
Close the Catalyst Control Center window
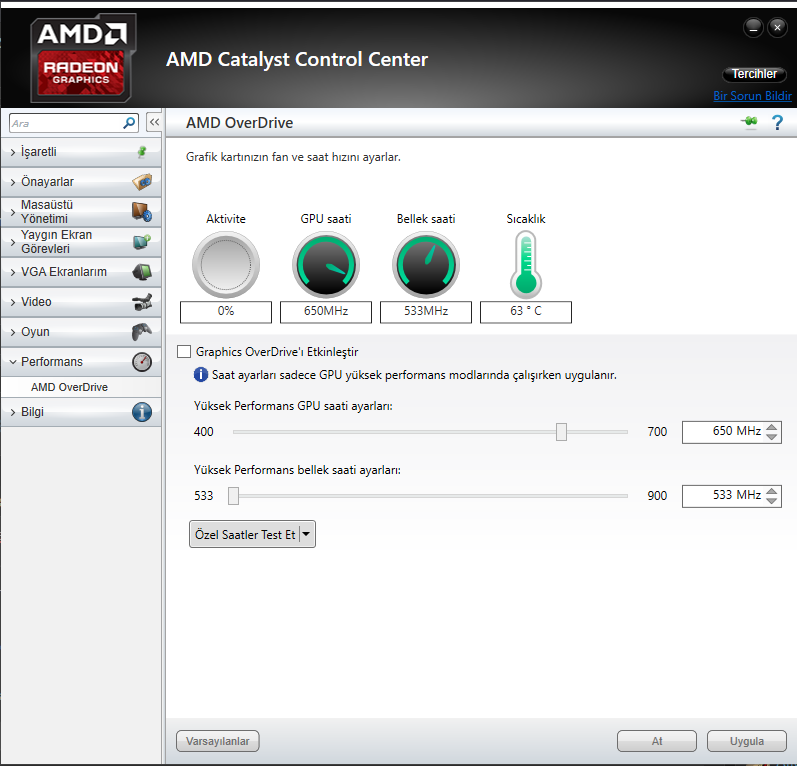[x=777, y=27]
